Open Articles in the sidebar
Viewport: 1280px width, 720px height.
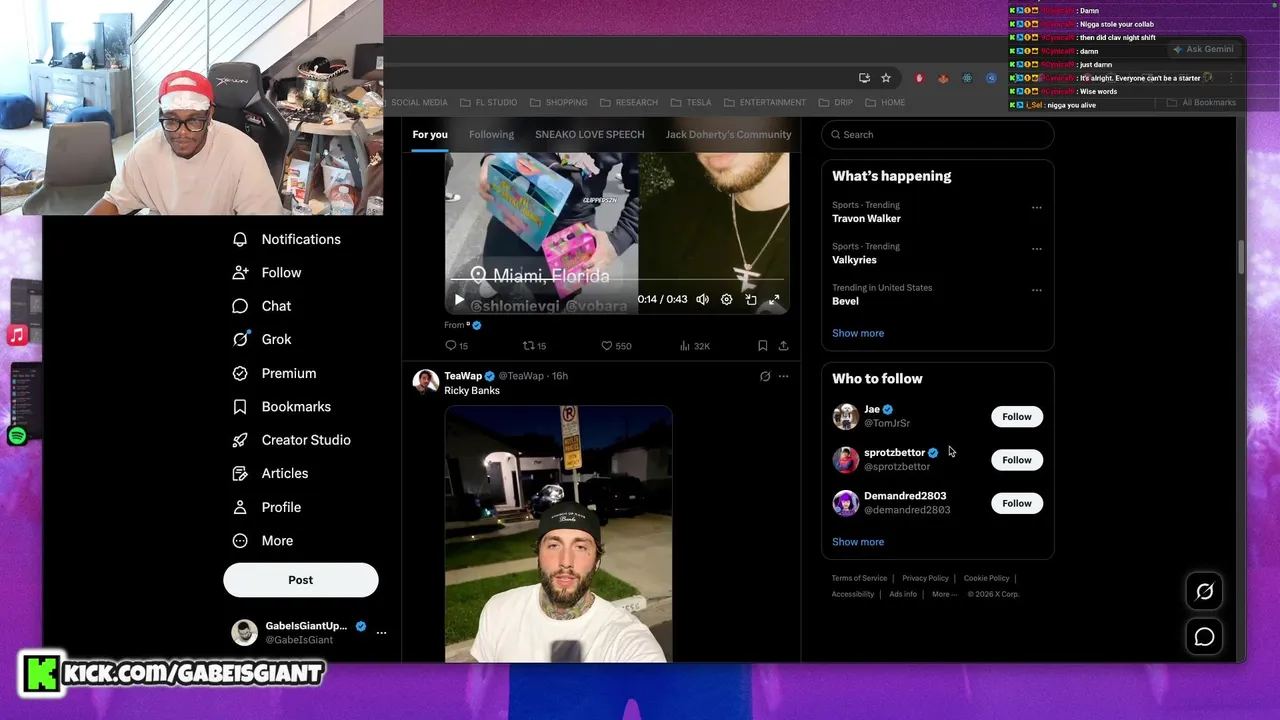(270, 473)
